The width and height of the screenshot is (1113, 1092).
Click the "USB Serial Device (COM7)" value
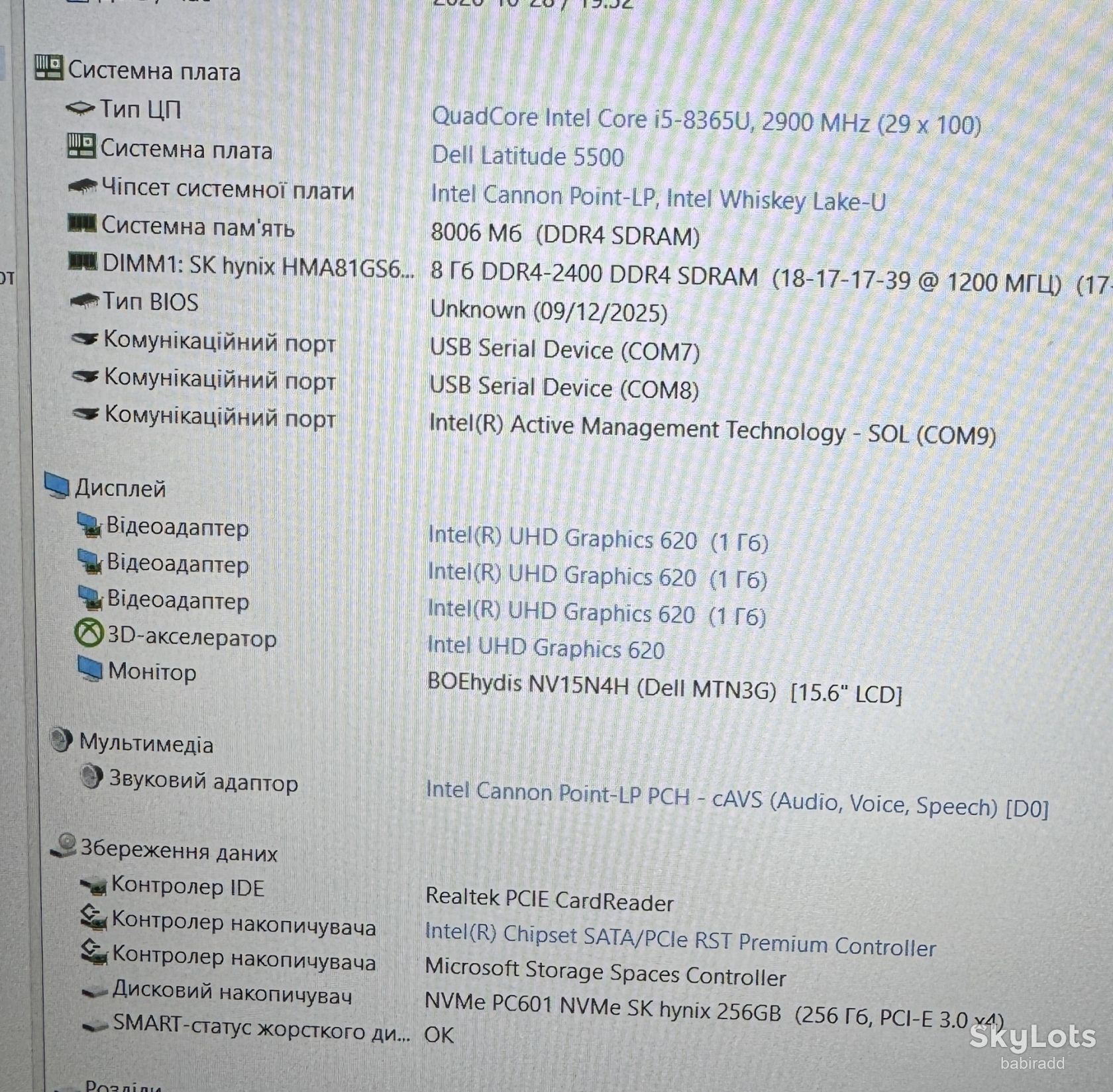(x=564, y=350)
